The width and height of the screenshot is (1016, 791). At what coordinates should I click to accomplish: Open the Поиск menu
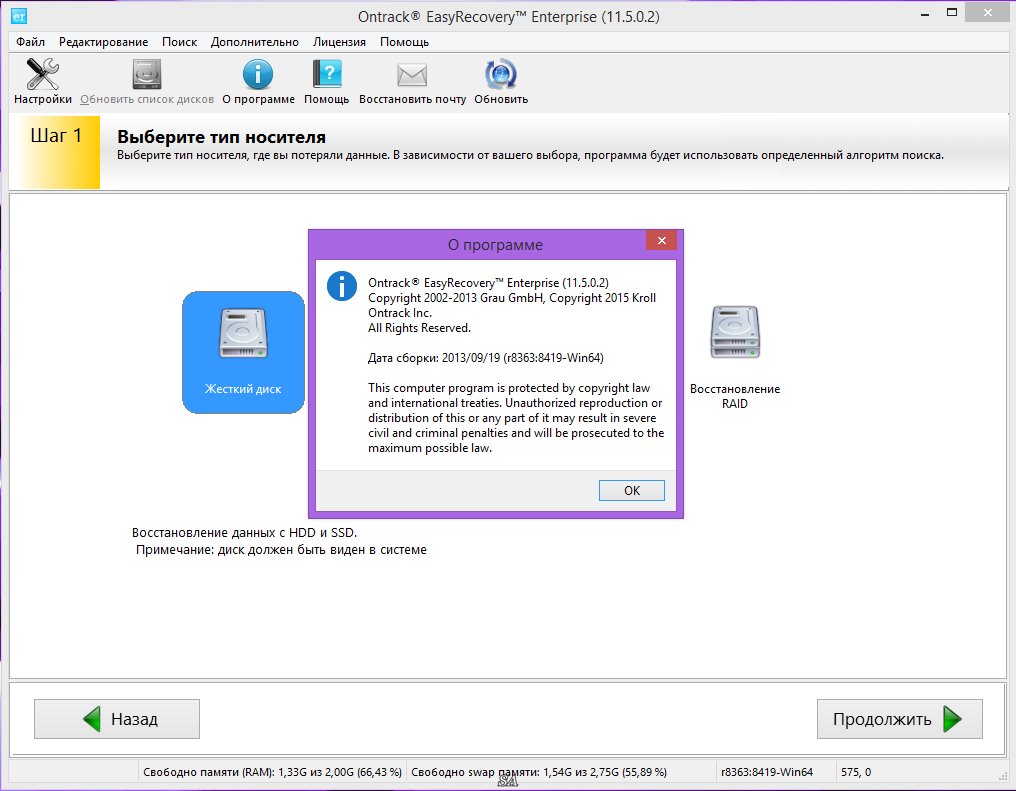[x=179, y=42]
